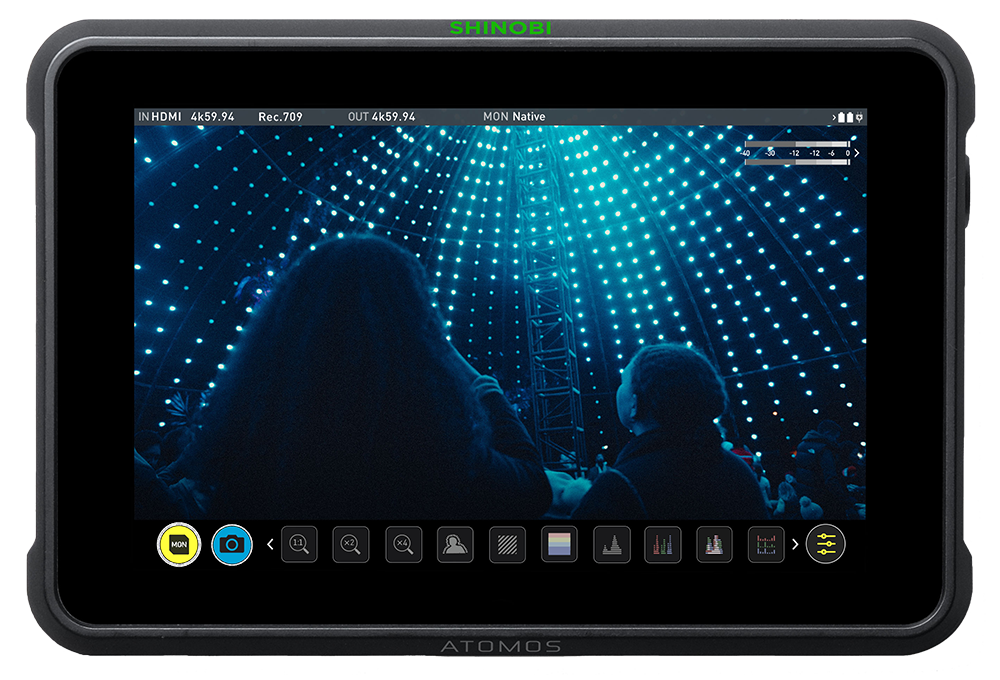Screen dimensions: 1000x680
Task: Enable the false color tool
Action: coord(559,544)
